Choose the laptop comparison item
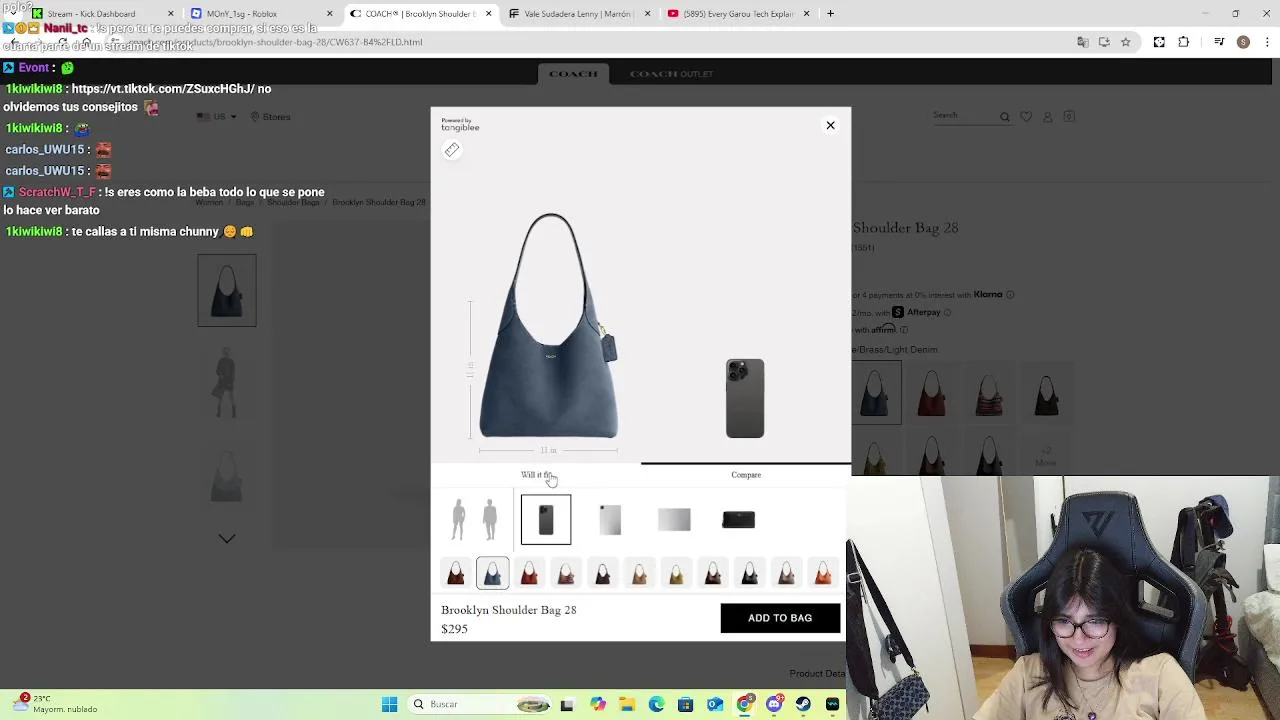 coord(674,519)
